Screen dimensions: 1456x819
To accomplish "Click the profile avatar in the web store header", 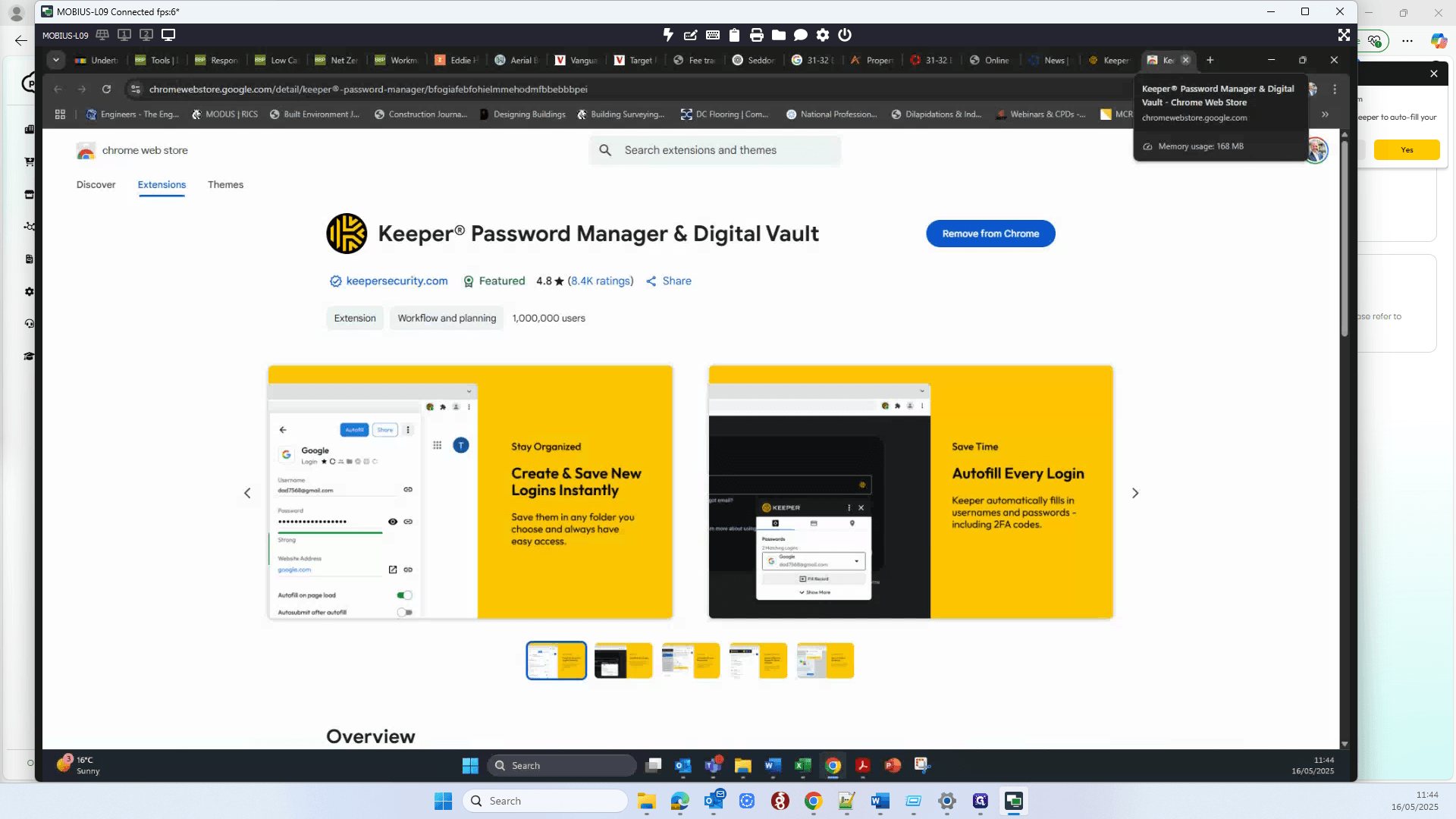I will click(x=1317, y=150).
